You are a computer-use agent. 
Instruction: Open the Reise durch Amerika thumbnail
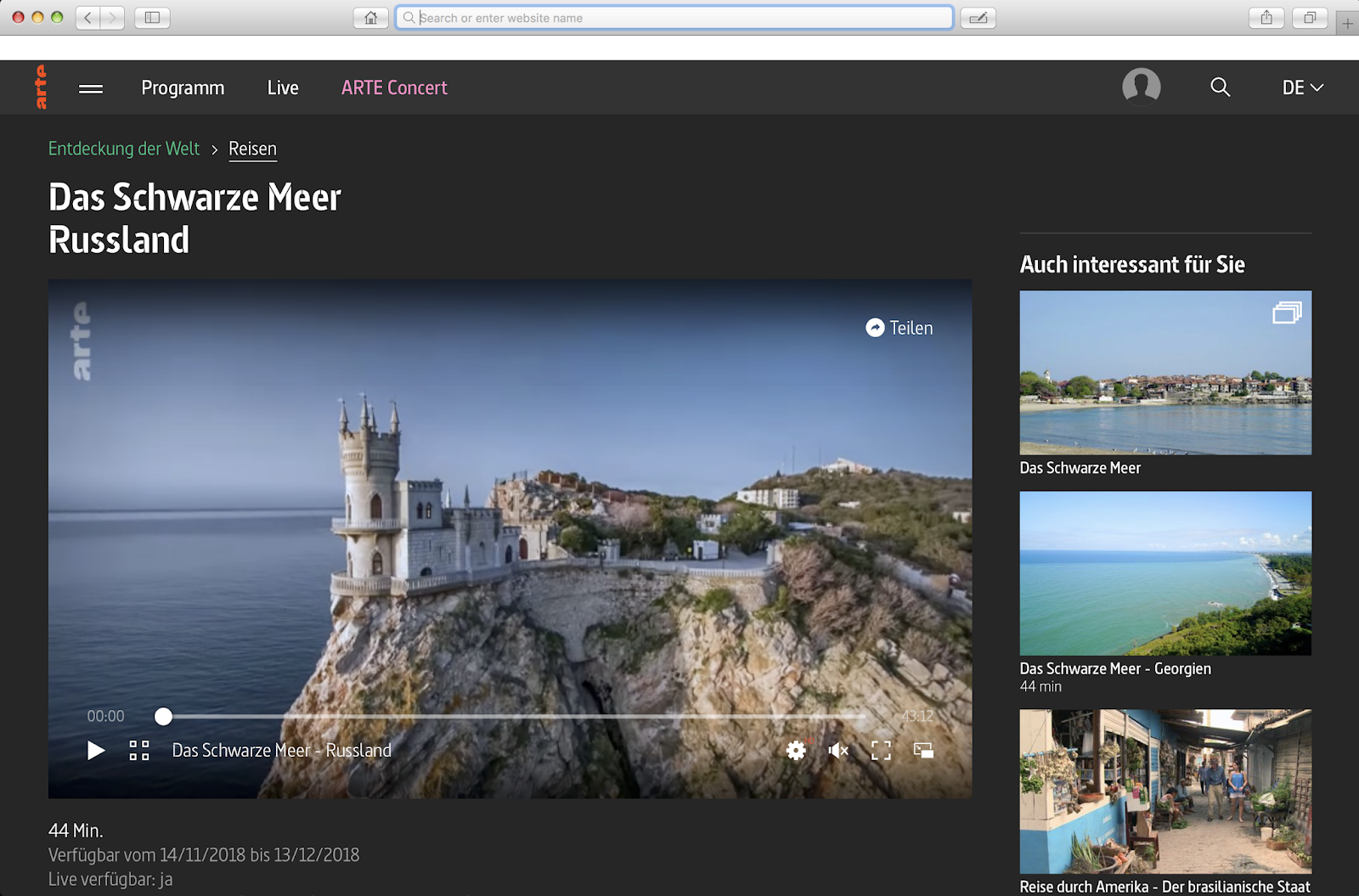(1165, 792)
